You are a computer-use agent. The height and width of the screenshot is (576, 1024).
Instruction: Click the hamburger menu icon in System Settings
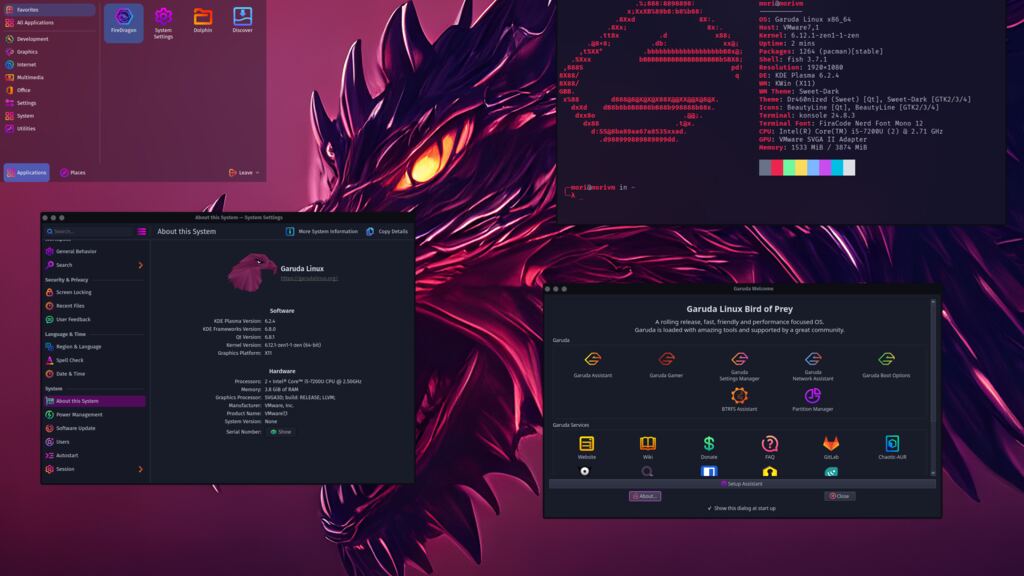click(x=142, y=231)
